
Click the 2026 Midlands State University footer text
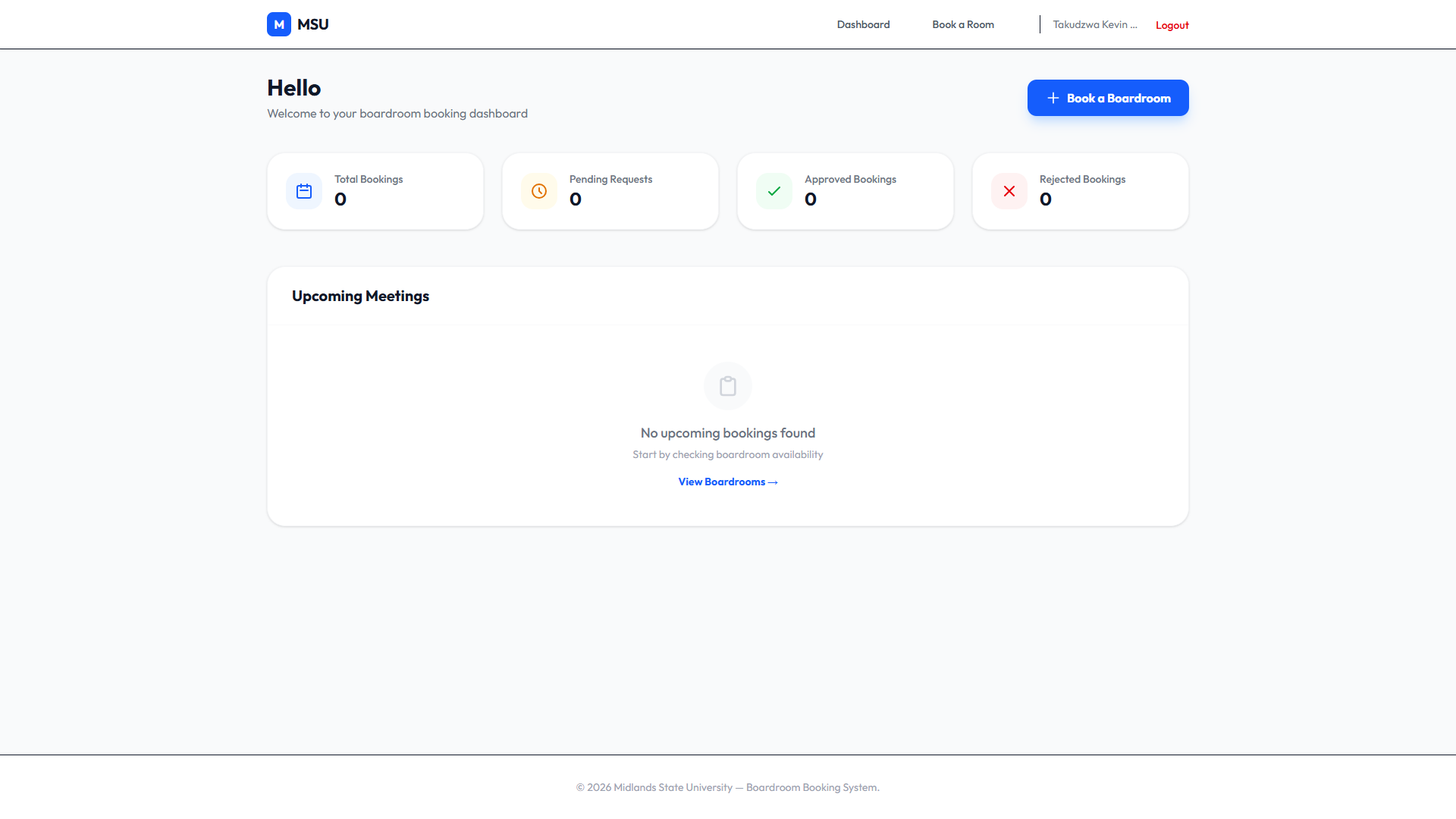point(728,787)
